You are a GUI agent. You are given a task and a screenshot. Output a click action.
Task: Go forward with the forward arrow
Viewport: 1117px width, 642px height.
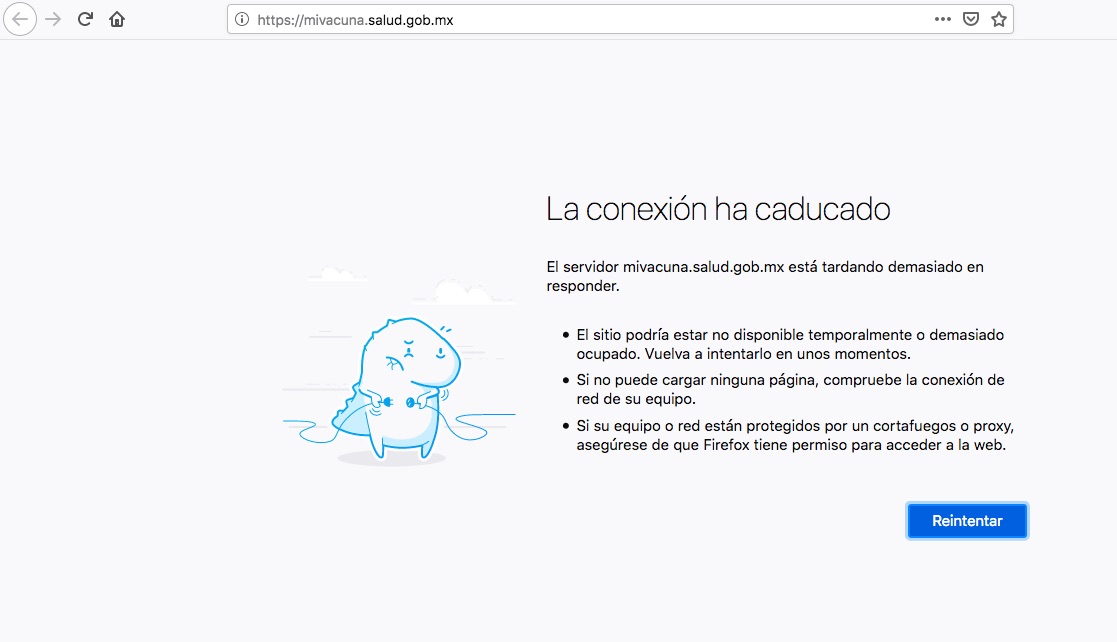click(x=53, y=19)
